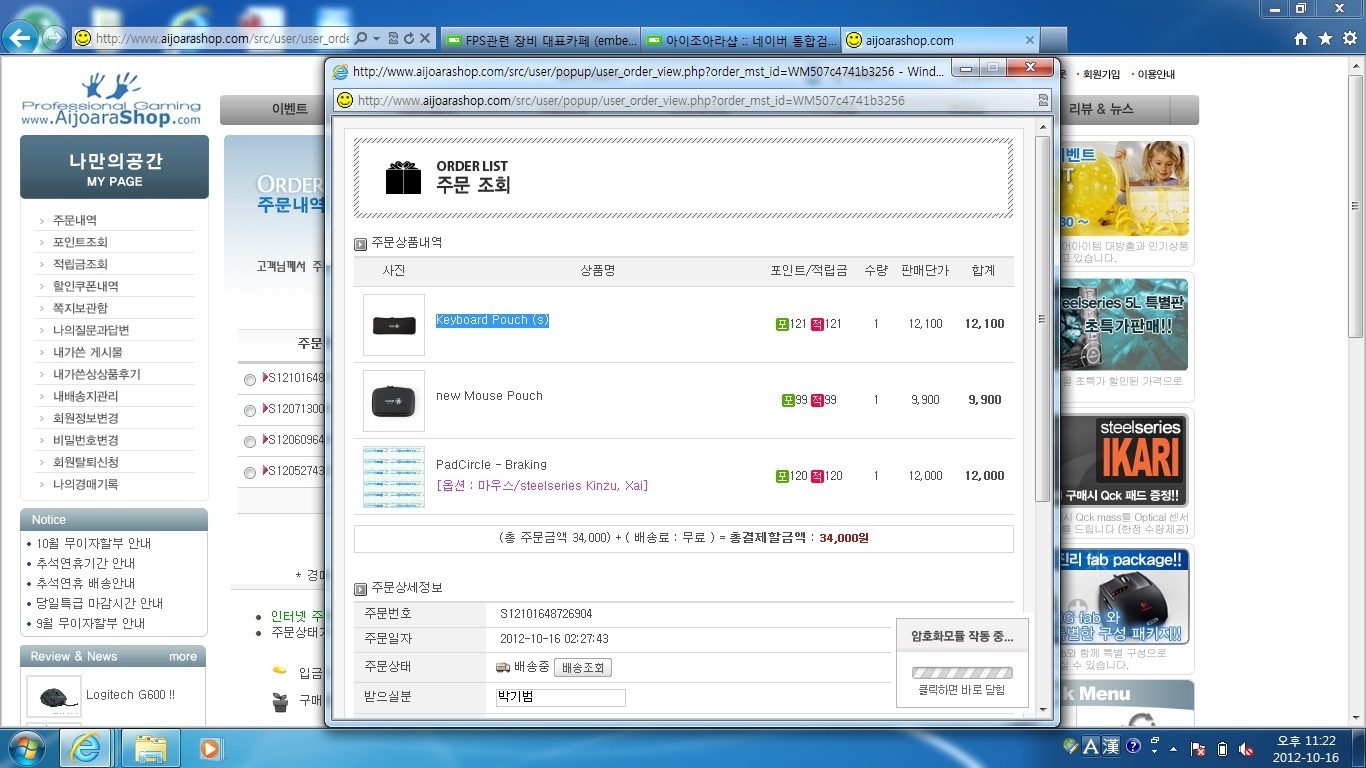Open notice 추석연휴 배송안내
This screenshot has width=1366, height=768.
(86, 583)
